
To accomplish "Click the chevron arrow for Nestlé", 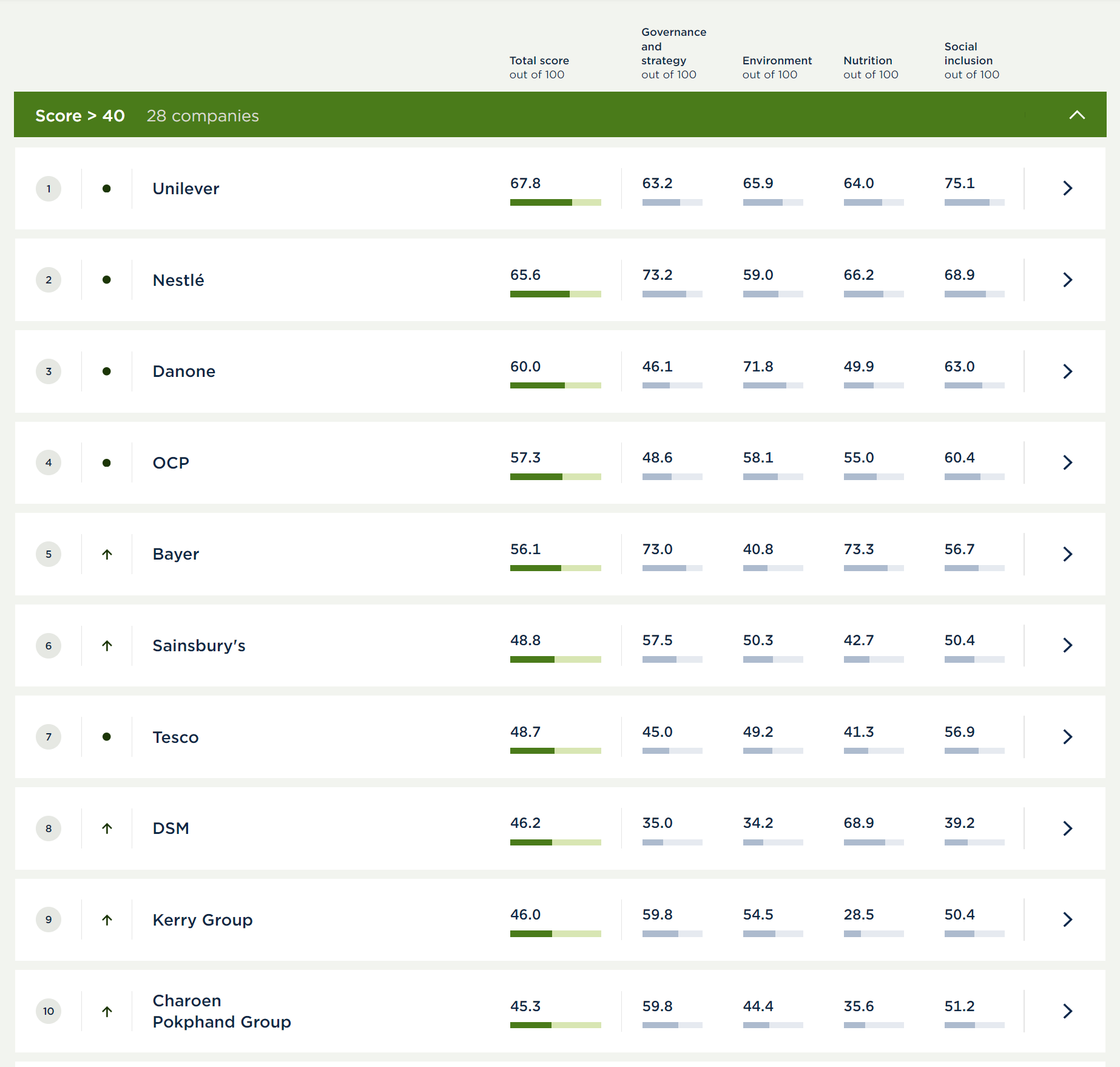I will (x=1067, y=280).
